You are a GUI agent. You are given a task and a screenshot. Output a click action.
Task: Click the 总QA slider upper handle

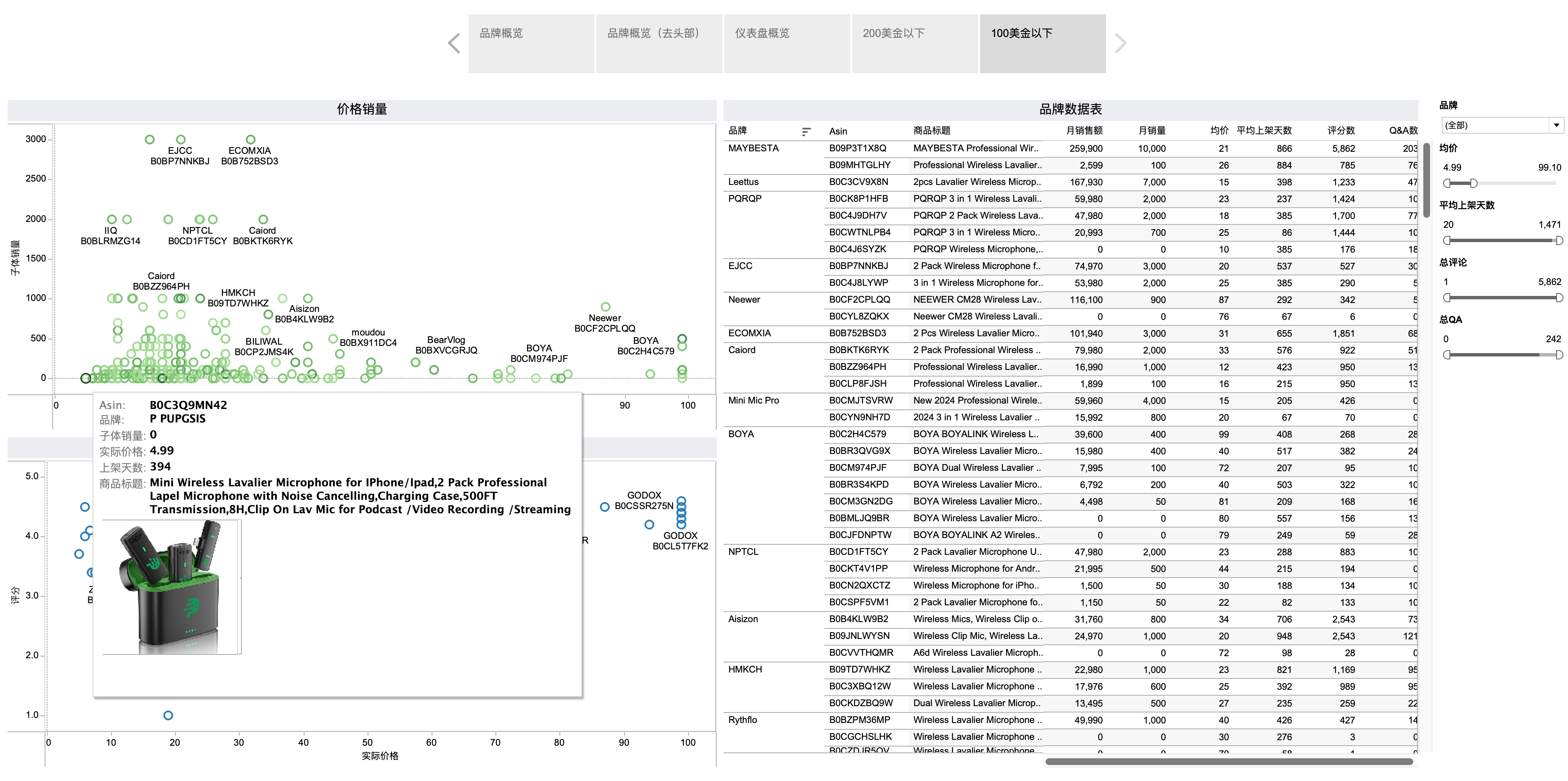[1559, 355]
